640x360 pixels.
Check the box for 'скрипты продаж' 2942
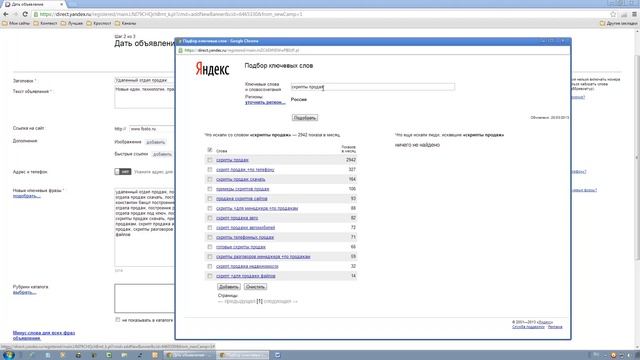coord(210,160)
